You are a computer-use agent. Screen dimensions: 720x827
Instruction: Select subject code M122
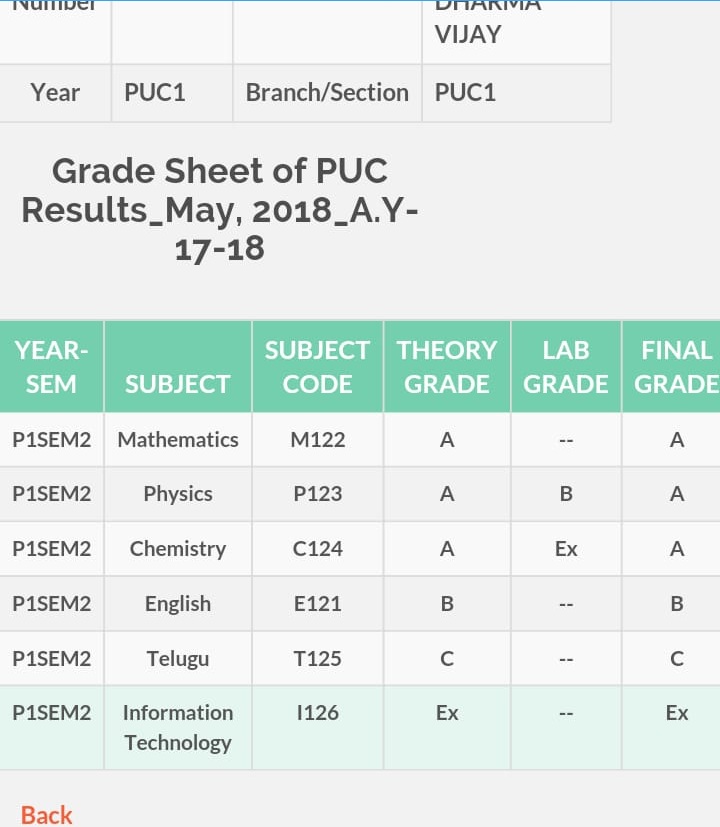pyautogui.click(x=318, y=439)
